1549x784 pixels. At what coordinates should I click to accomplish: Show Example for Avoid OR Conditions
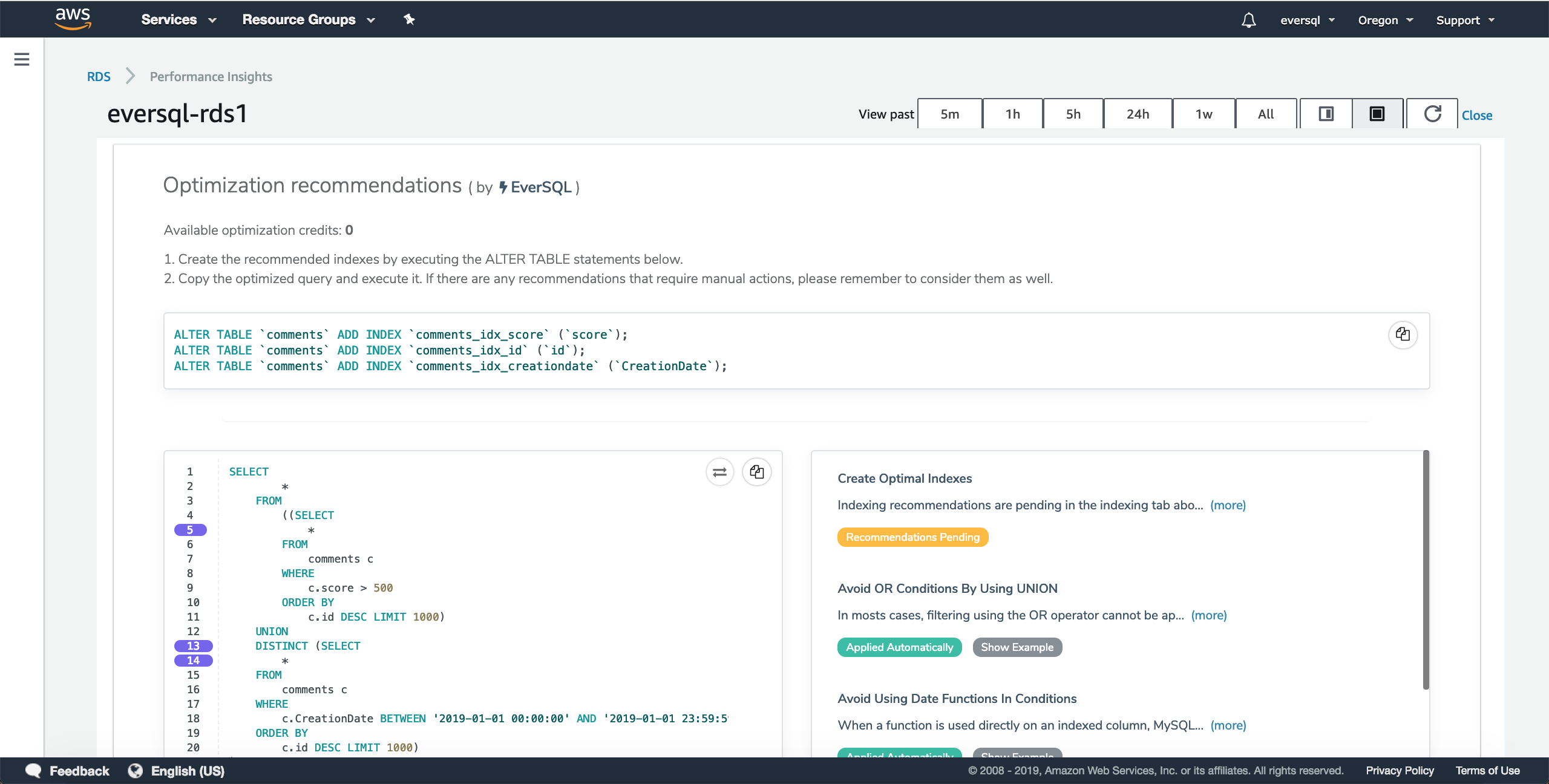click(x=1017, y=647)
